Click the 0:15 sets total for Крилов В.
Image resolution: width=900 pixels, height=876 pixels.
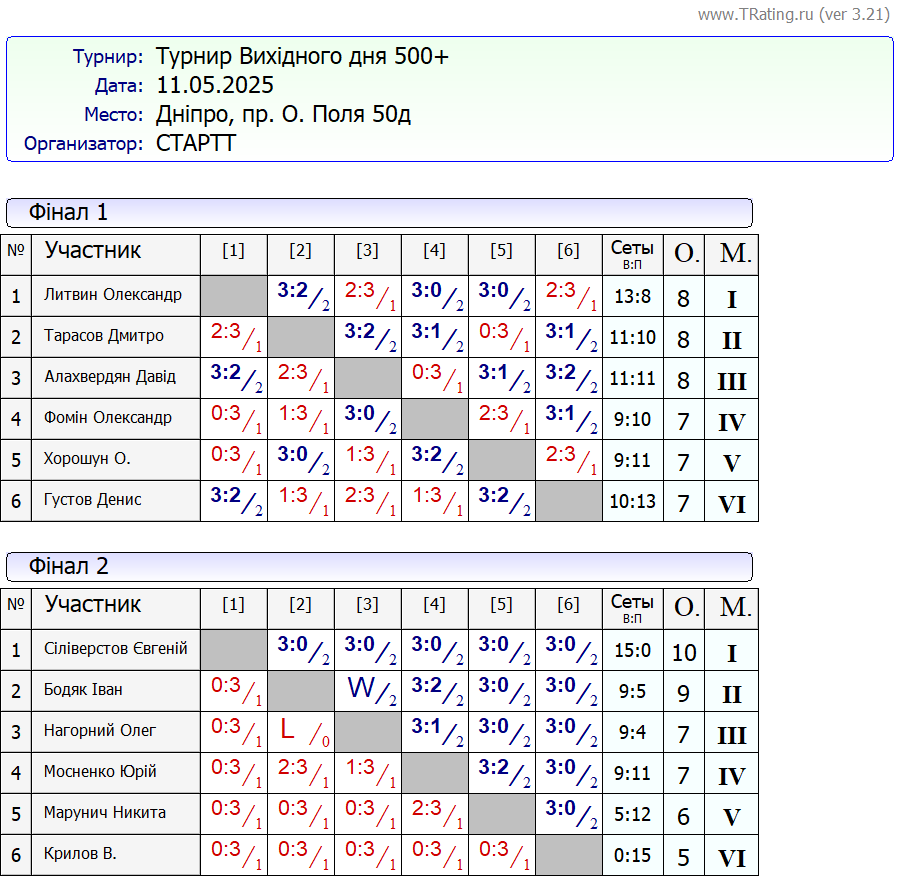click(x=632, y=855)
